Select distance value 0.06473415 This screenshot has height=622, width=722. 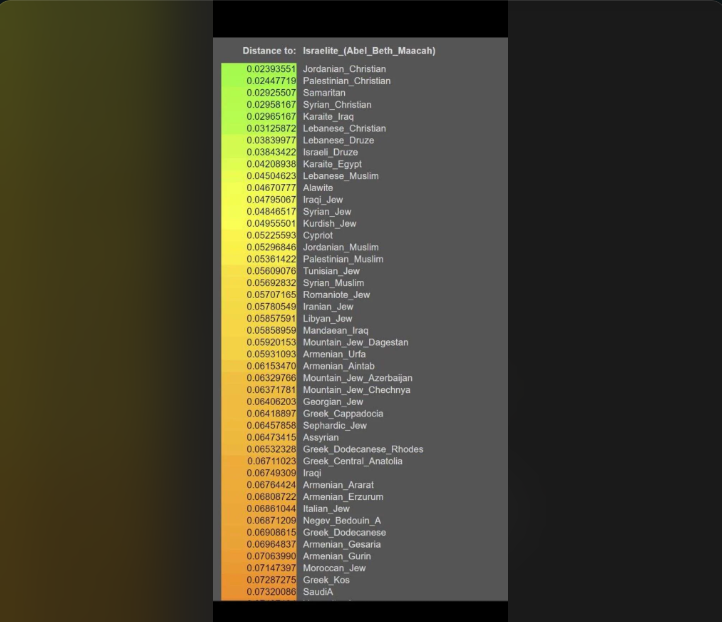(271, 437)
